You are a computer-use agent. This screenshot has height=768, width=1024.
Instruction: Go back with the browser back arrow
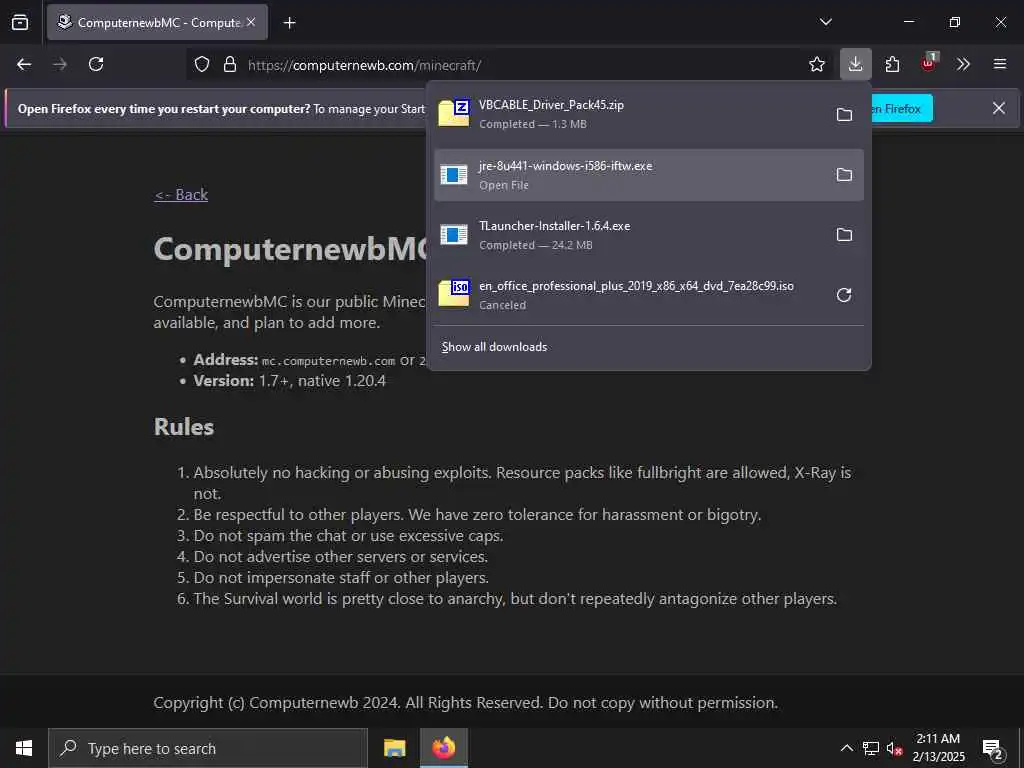click(x=24, y=64)
